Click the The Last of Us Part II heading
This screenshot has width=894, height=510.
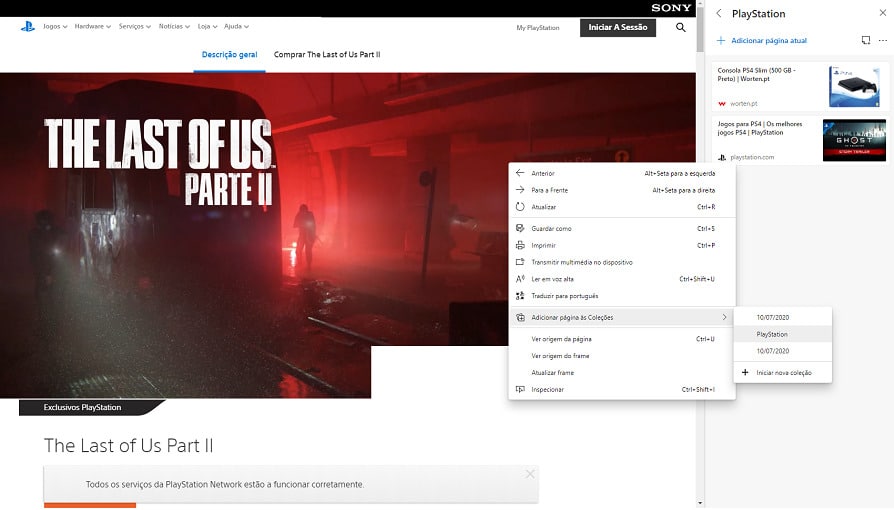click(128, 446)
